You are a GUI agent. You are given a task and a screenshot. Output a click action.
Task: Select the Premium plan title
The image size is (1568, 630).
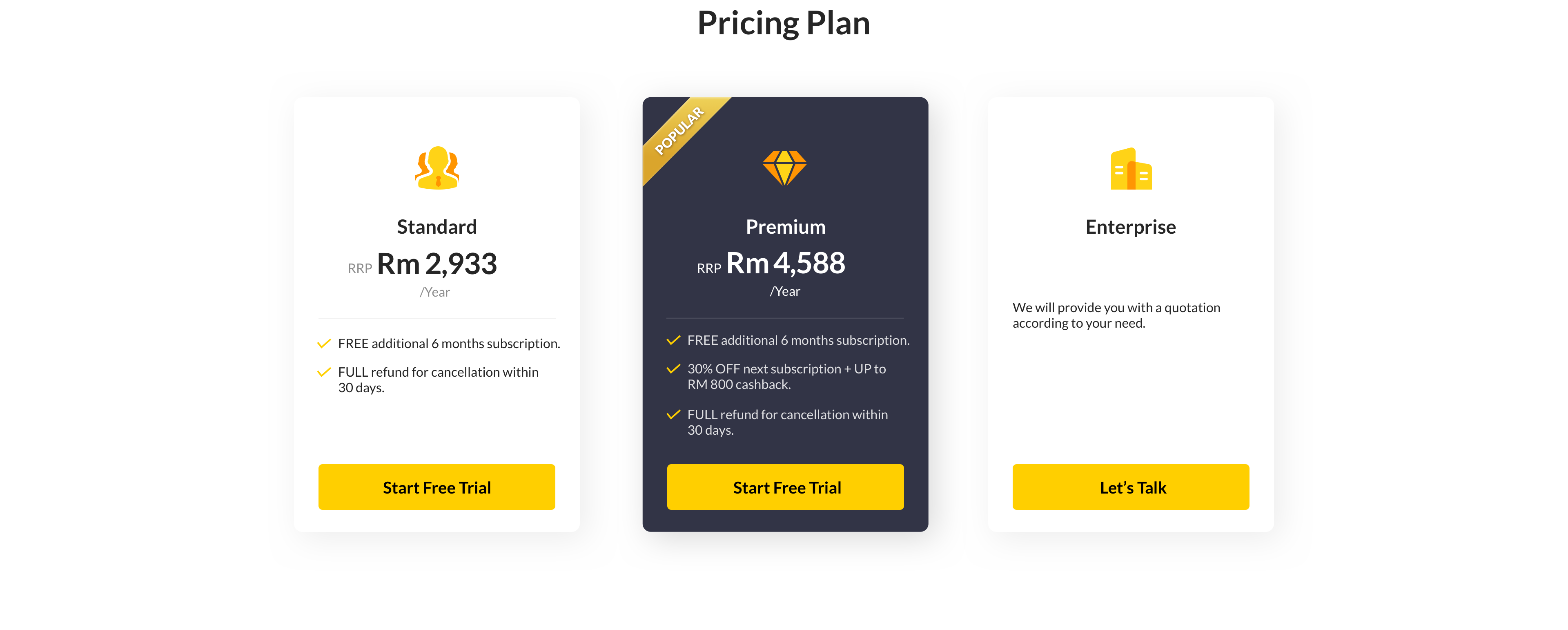[x=785, y=227]
